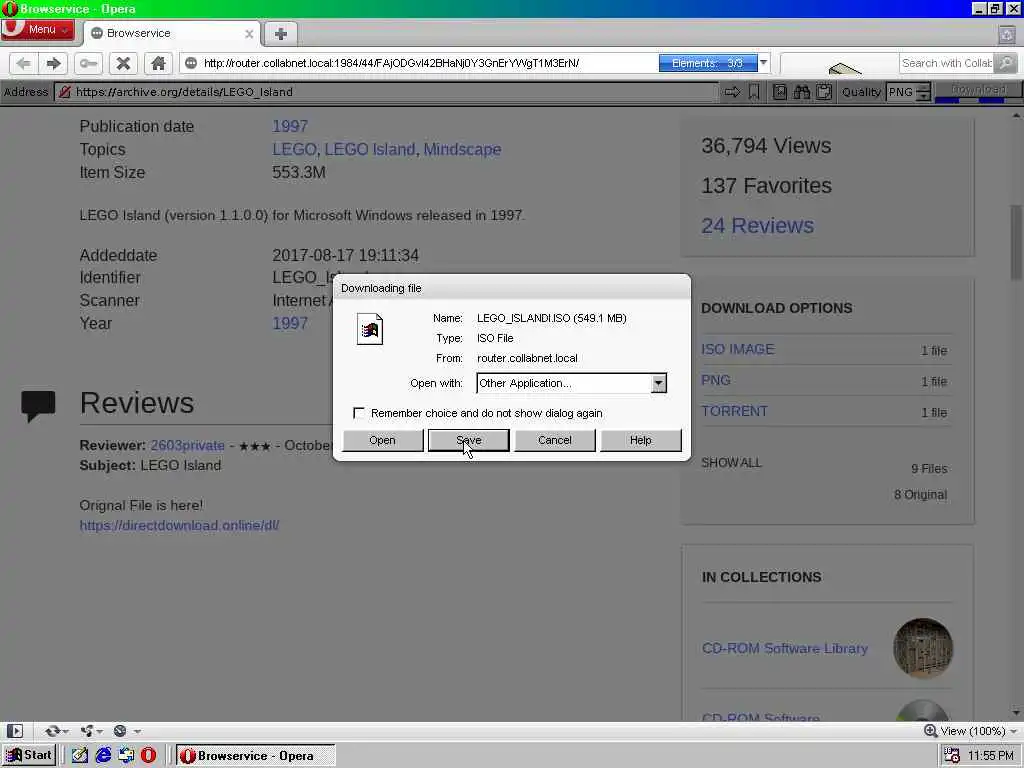Viewport: 1024px width, 768px height.
Task: Open the Windows Start menu
Action: click(x=29, y=756)
